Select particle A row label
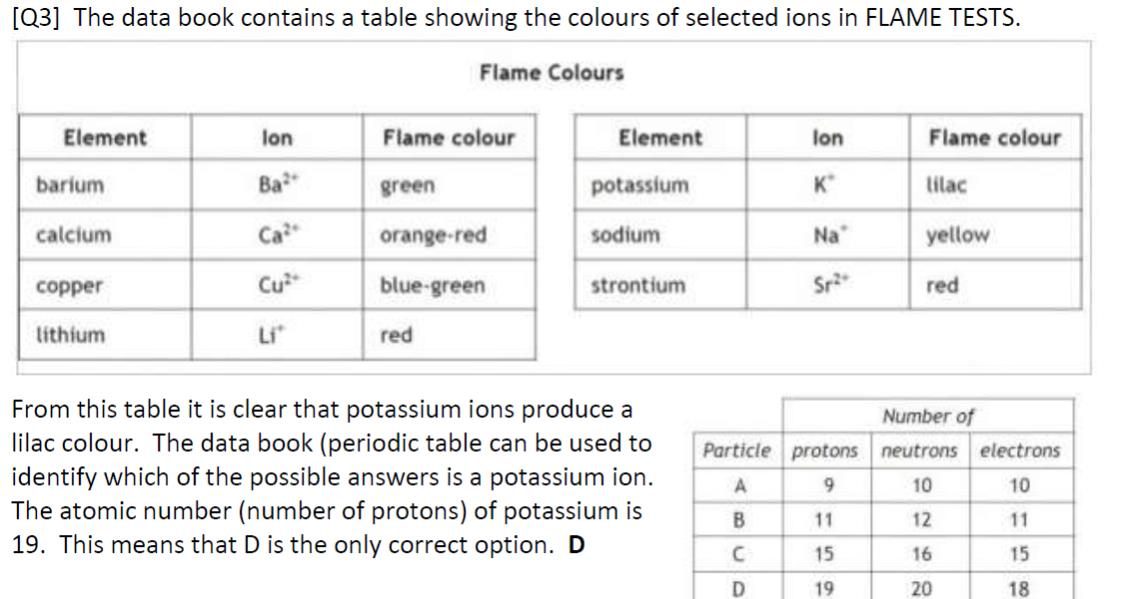This screenshot has width=1131, height=599. click(x=739, y=486)
